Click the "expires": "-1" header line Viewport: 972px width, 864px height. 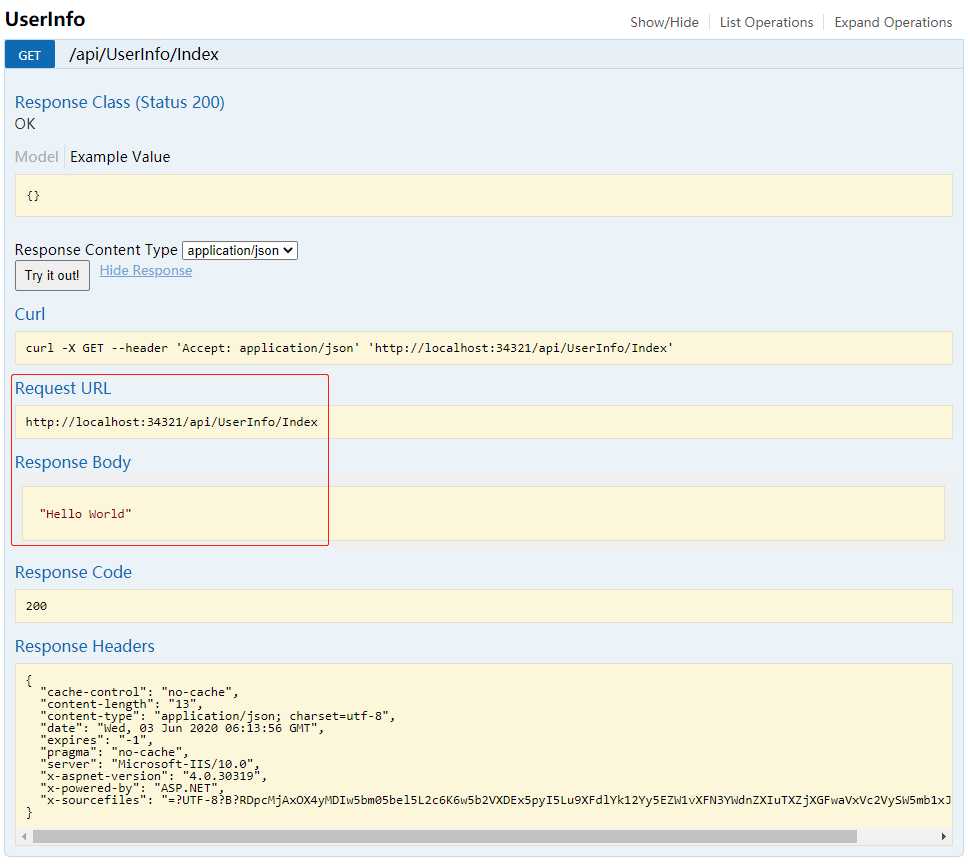pyautogui.click(x=96, y=741)
